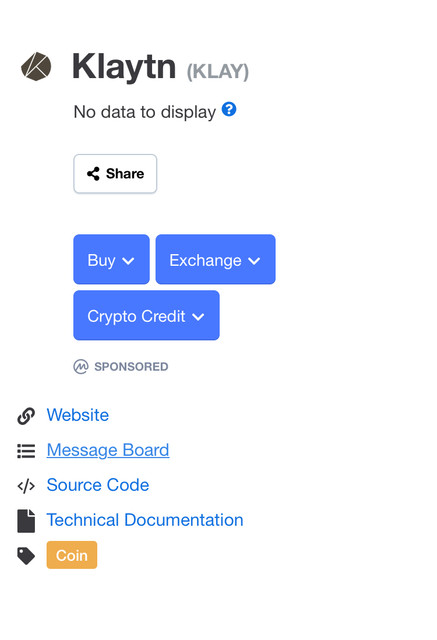Click the Share button
The height and width of the screenshot is (640, 437).
(x=115, y=174)
